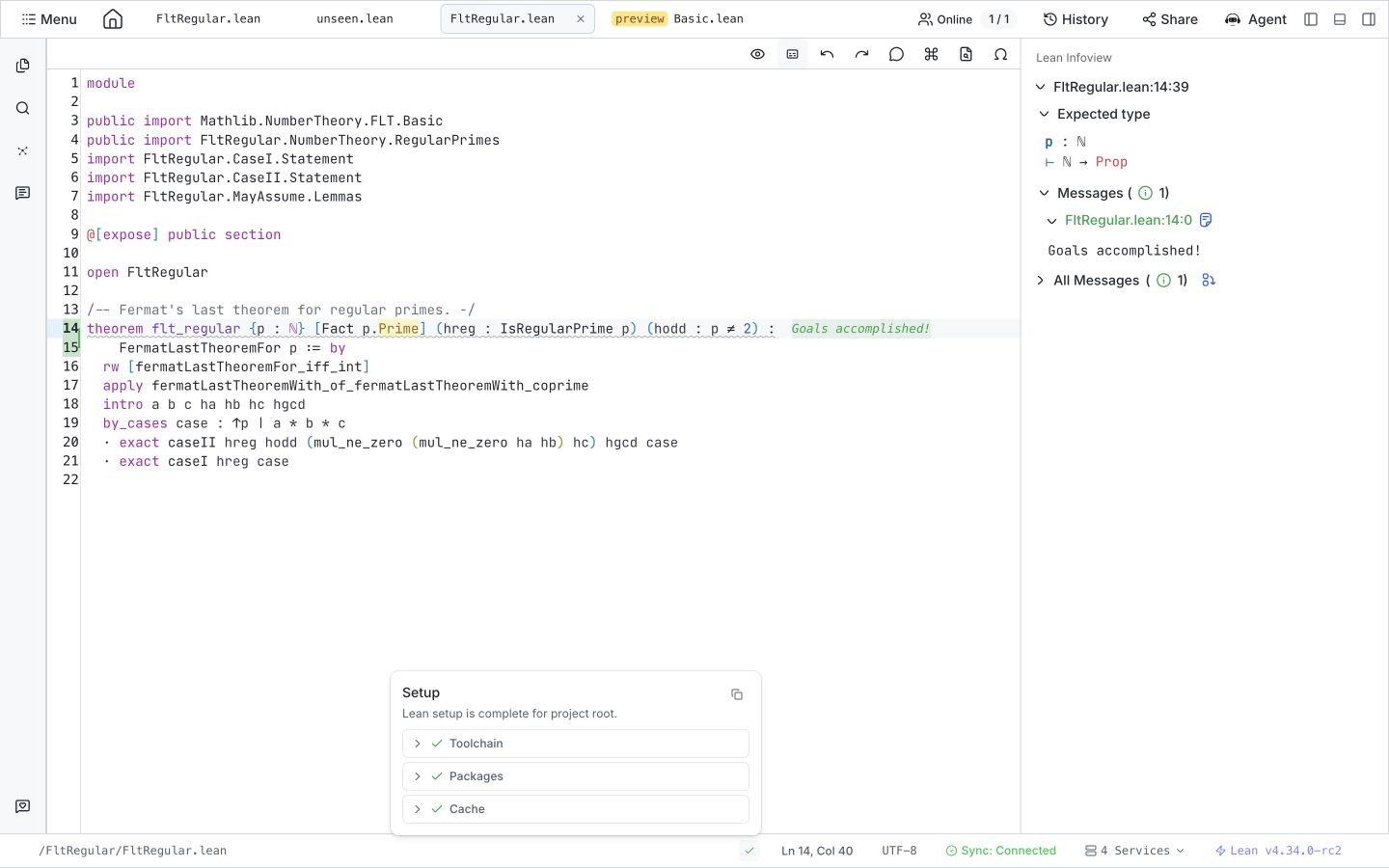Open the files explorer sidebar icon
The height and width of the screenshot is (868, 1389).
click(23, 66)
